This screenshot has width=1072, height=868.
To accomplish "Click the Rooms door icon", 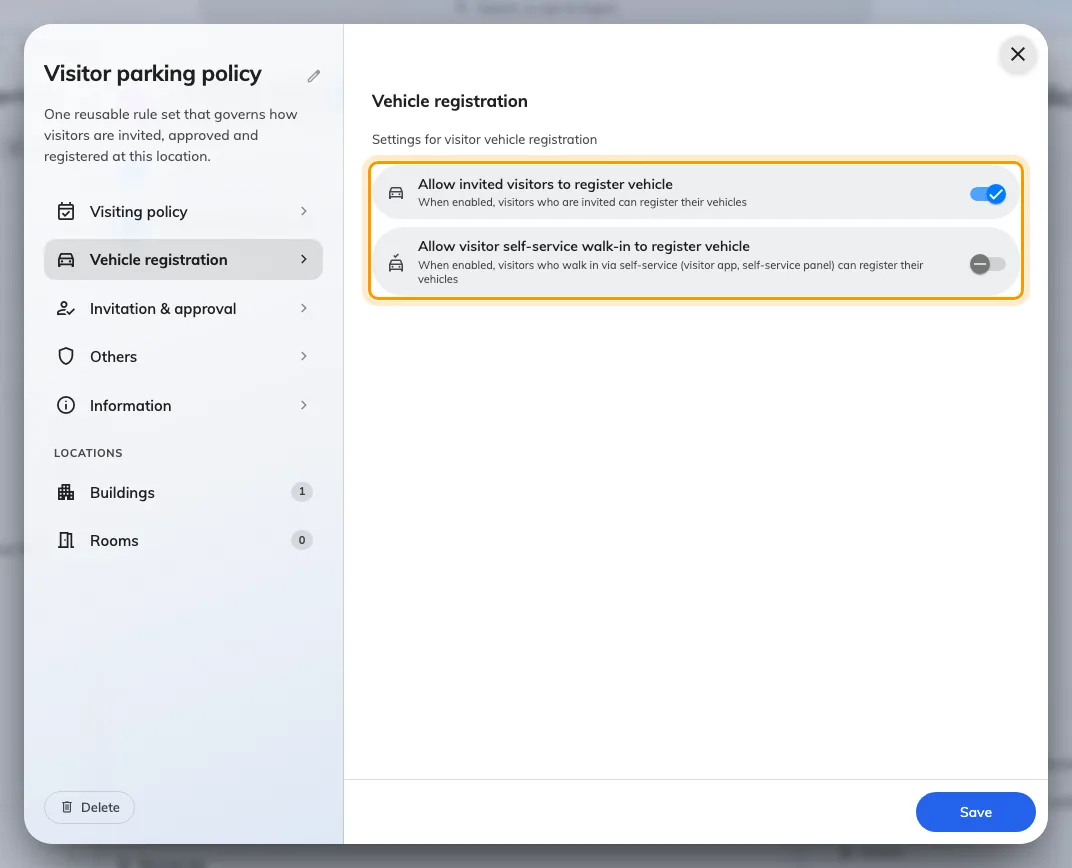I will tap(66, 541).
